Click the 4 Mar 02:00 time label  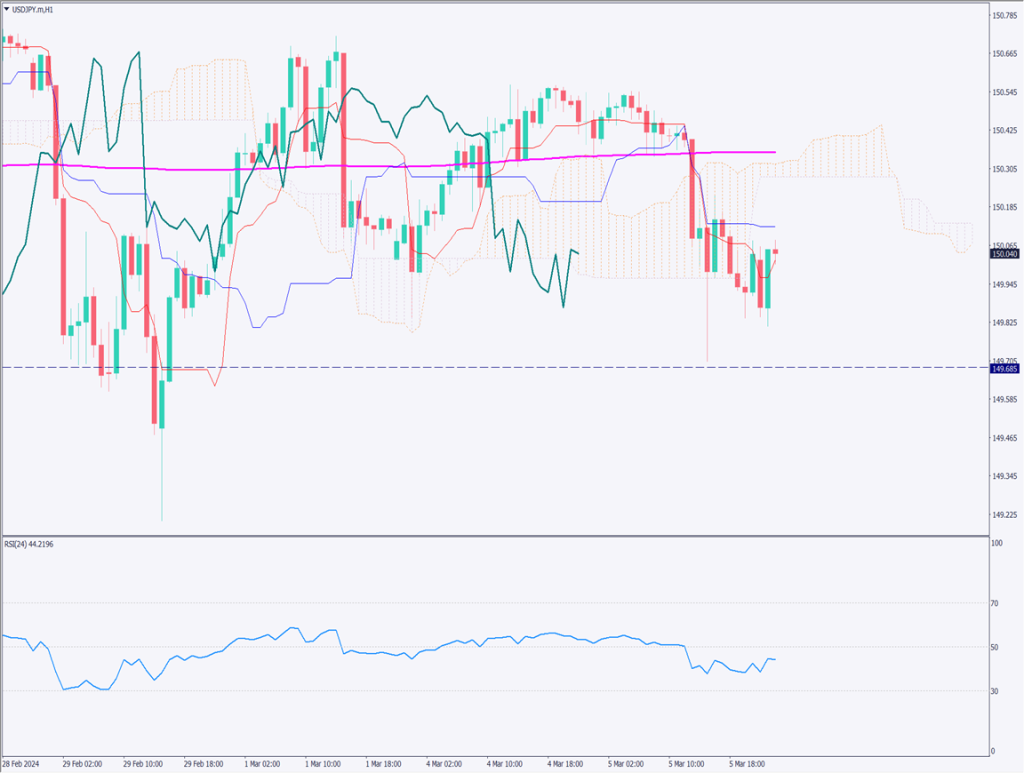tap(443, 762)
